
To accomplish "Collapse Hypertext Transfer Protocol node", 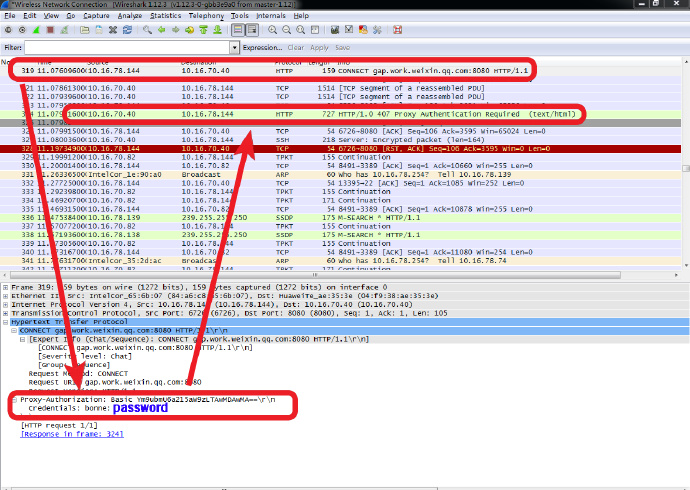I will [x=5, y=322].
